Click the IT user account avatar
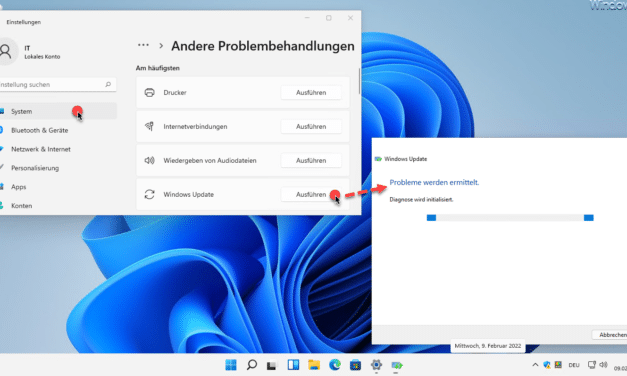Screen dimensions: 627x376 point(6,51)
